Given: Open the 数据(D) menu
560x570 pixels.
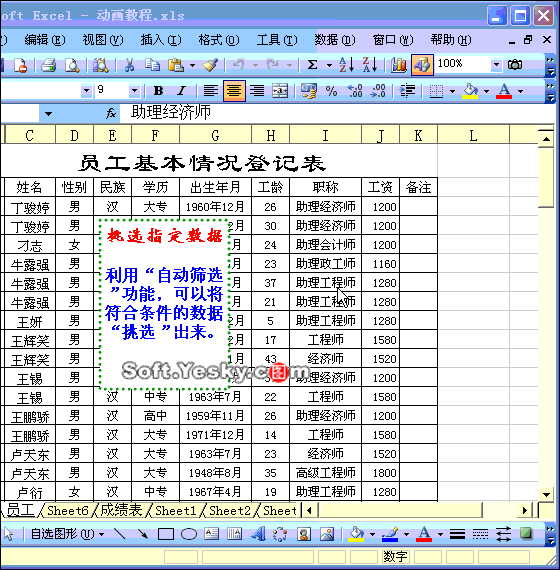Looking at the screenshot, I should click(335, 40).
